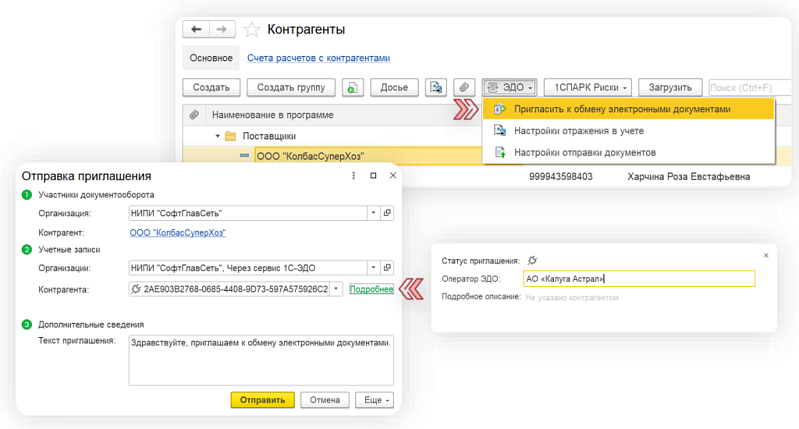
Task: Close the Отправка приглашения dialog
Action: (x=392, y=175)
